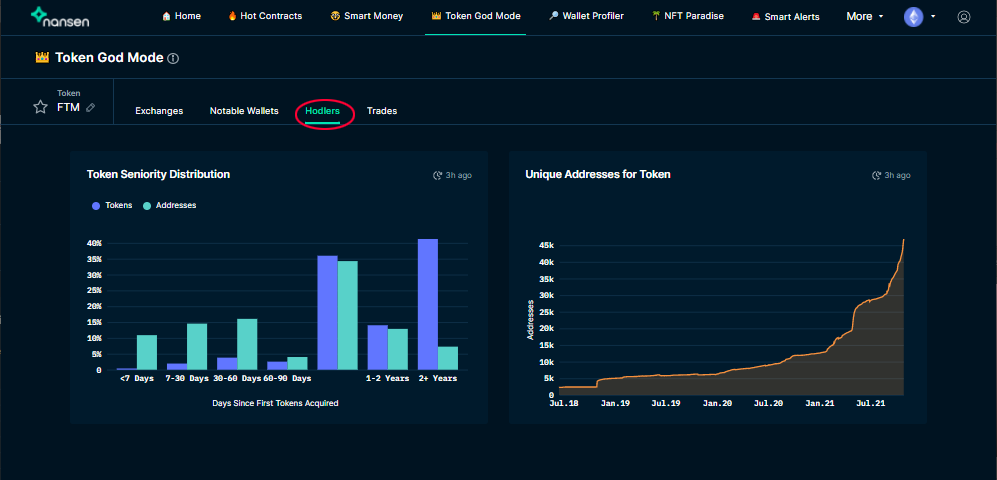This screenshot has height=480, width=997.
Task: Open Hot Contracts page
Action: 265,16
